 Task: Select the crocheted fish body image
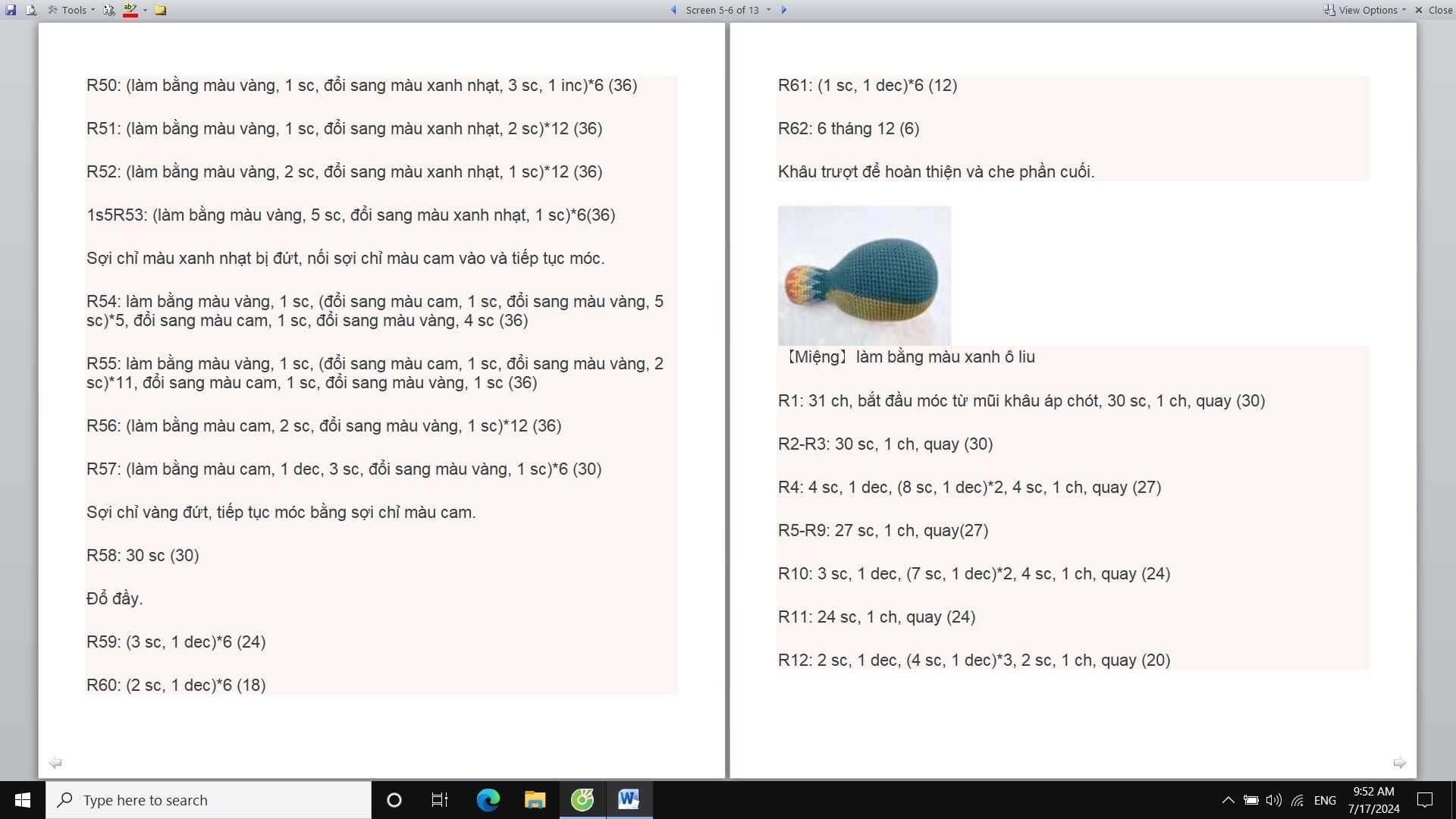pos(864,275)
